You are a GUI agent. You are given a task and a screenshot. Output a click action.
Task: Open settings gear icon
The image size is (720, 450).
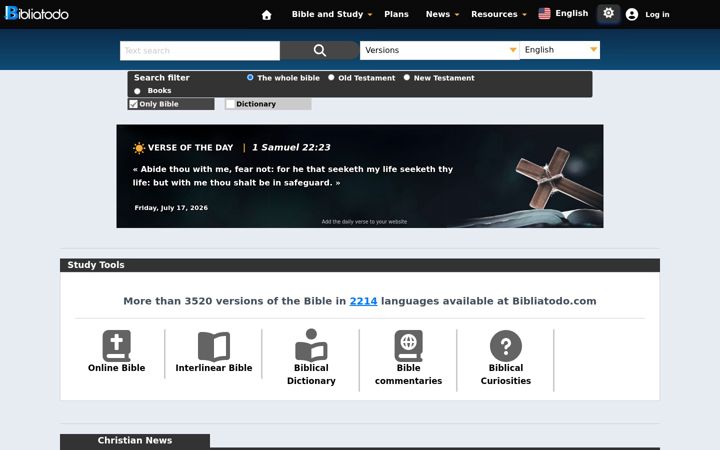point(608,13)
